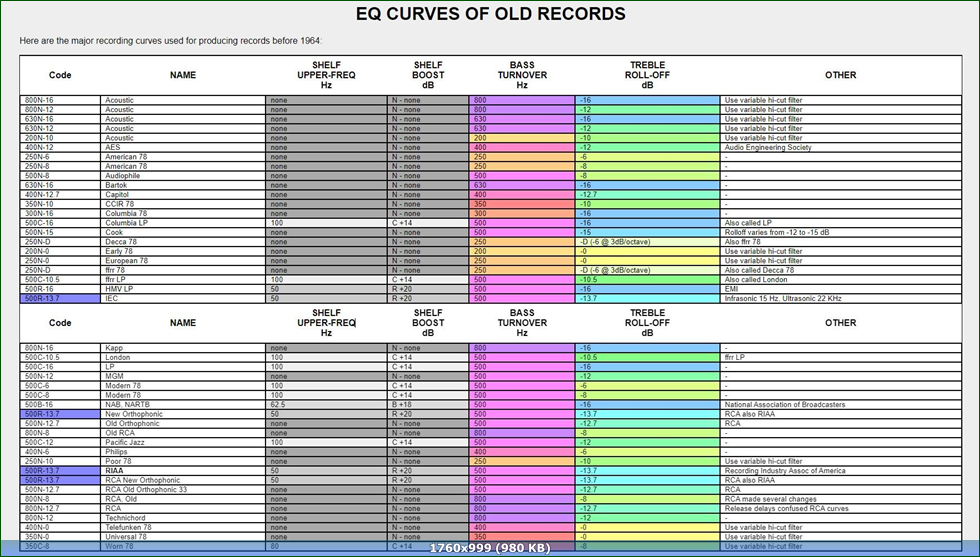Click the "Also called Decca 78" note

(841, 270)
